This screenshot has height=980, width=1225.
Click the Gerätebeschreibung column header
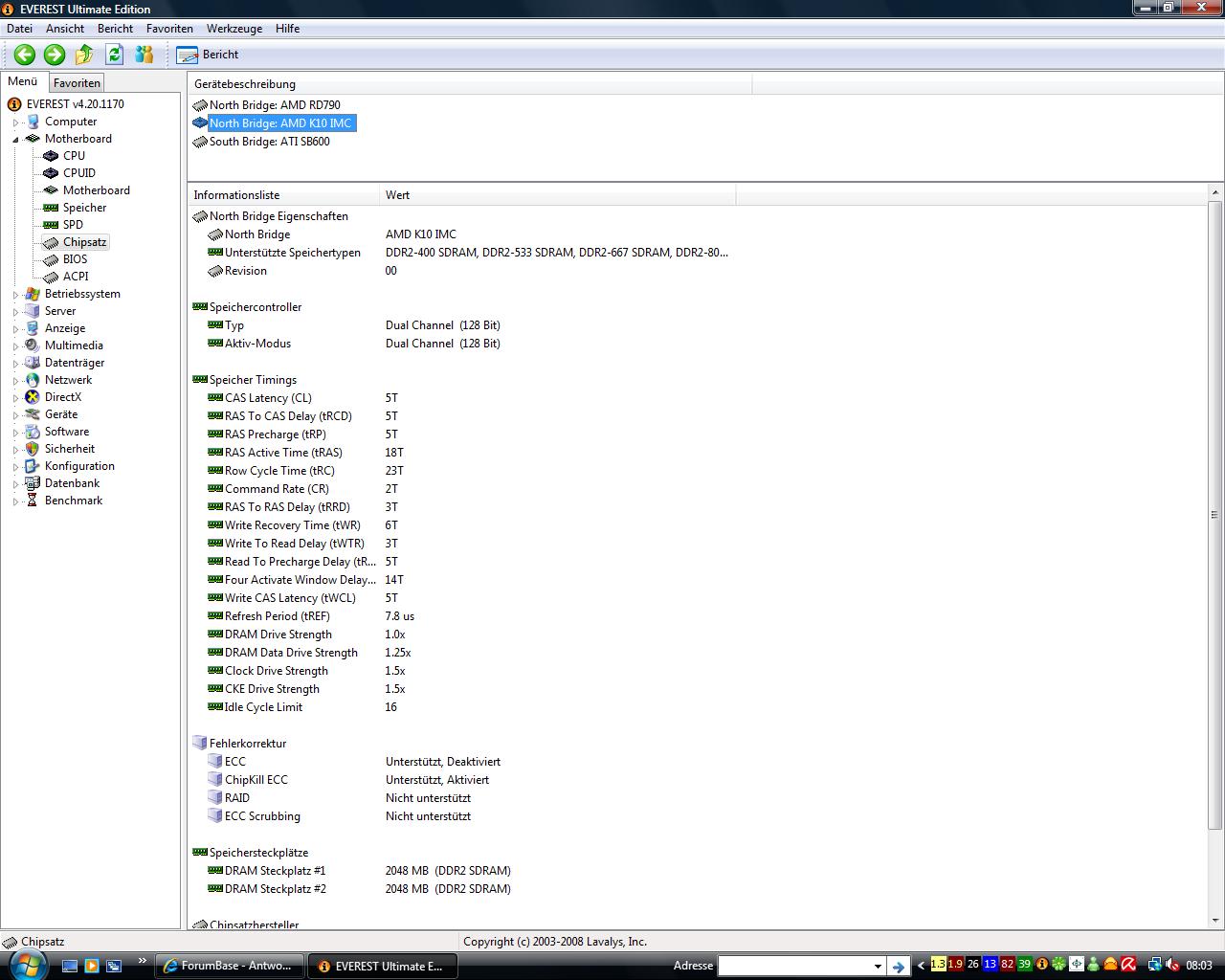pos(470,84)
